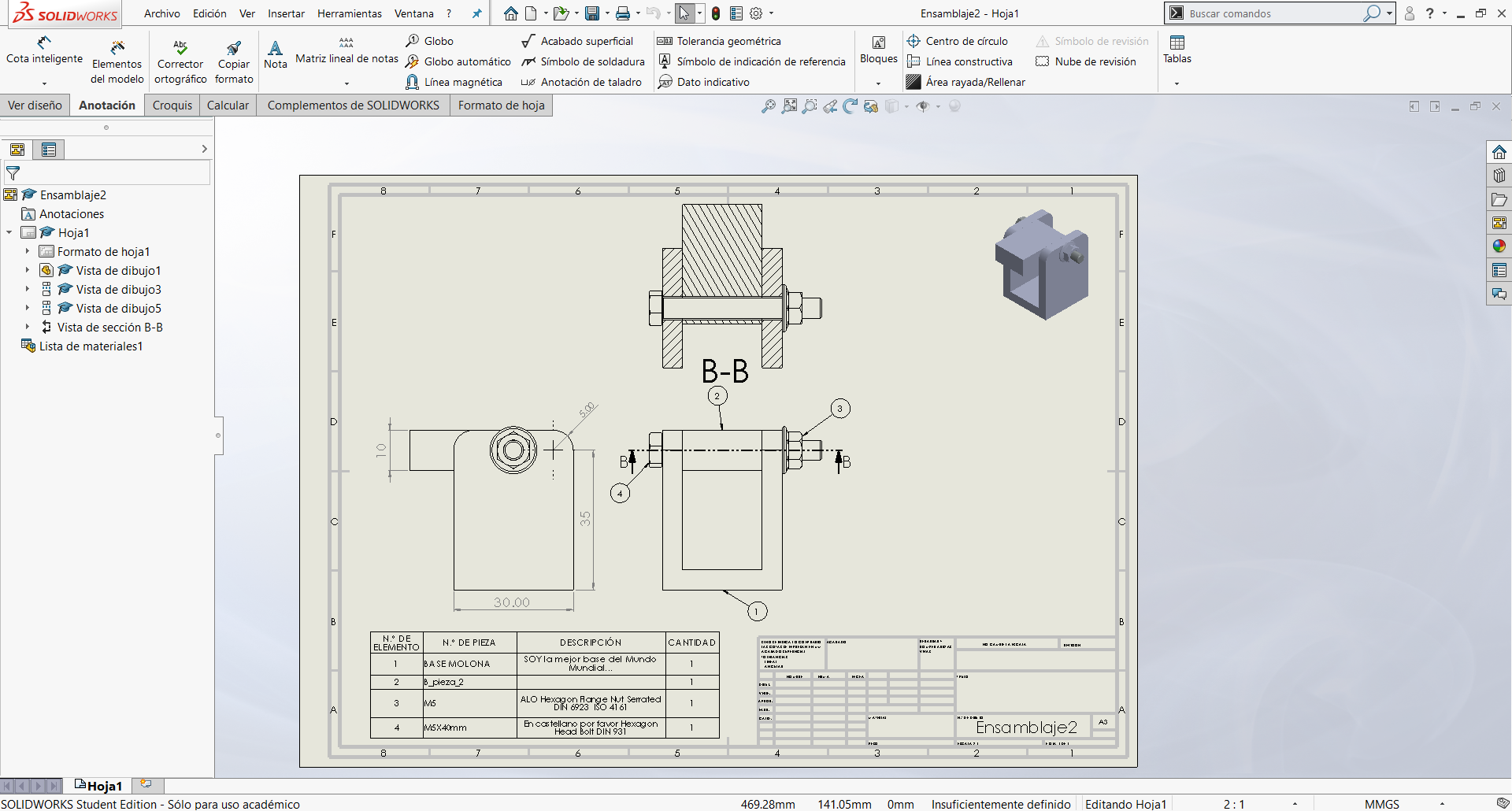
Task: Select the Nota annotation tool
Action: (x=275, y=55)
